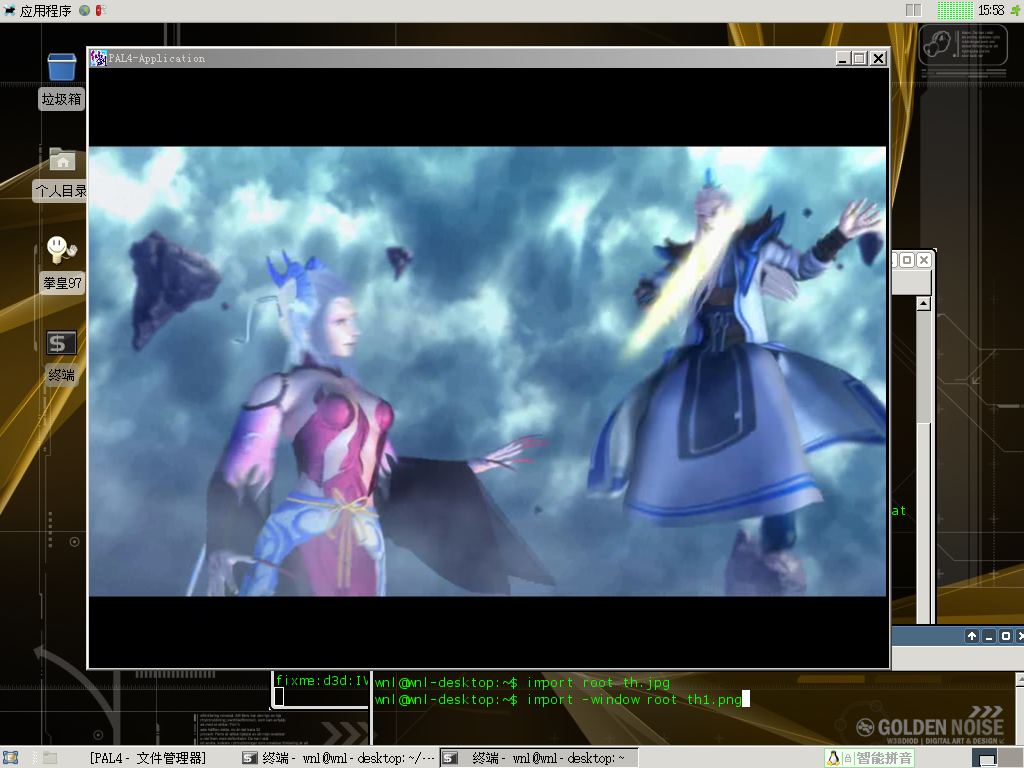Image resolution: width=1024 pixels, height=768 pixels.
Task: Maximize the PAL4-Application window
Action: coord(860,58)
